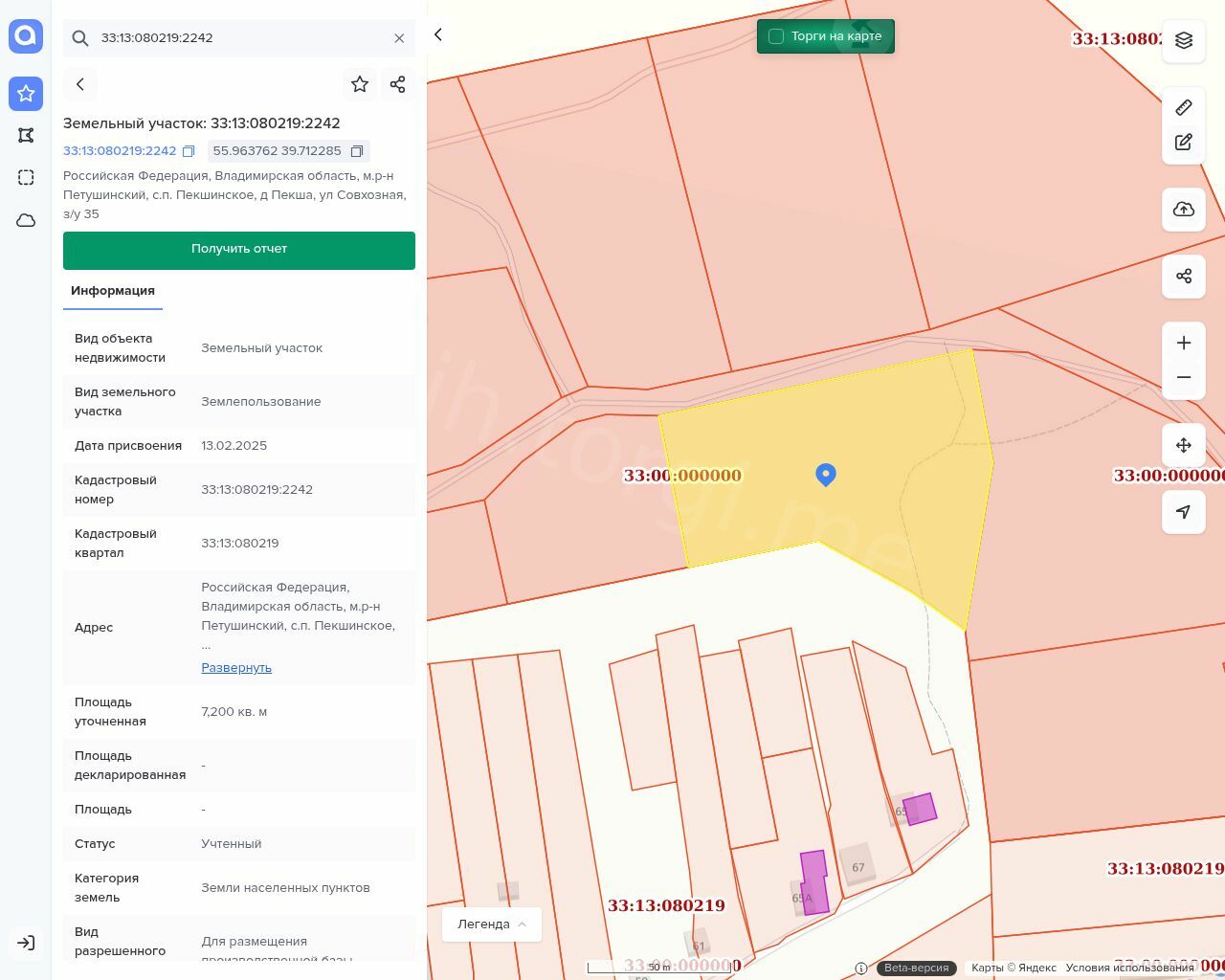Select the ruler measurement tool
This screenshot has width=1225, height=980.
[1184, 107]
